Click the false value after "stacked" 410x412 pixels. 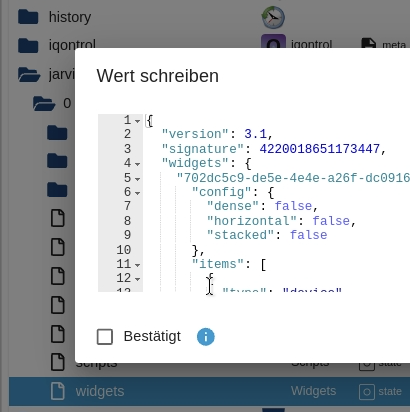pyautogui.click(x=309, y=235)
